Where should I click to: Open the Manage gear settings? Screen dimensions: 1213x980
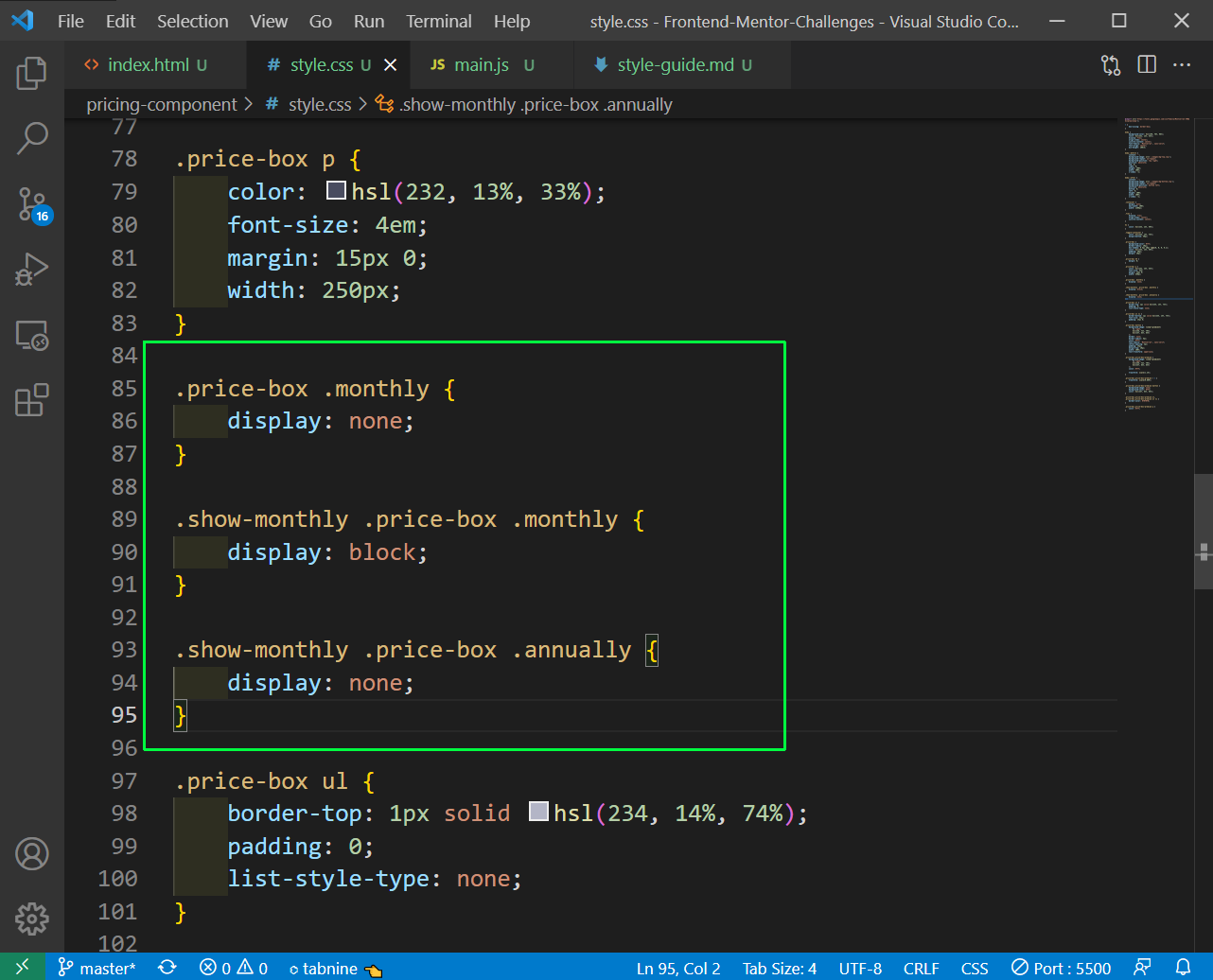click(31, 919)
